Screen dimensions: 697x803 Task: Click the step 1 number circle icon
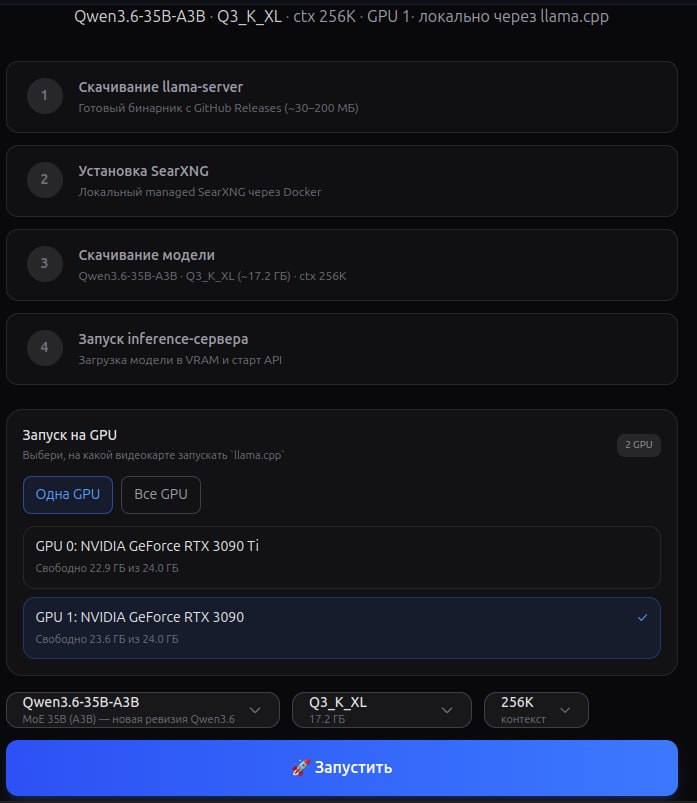(x=45, y=96)
